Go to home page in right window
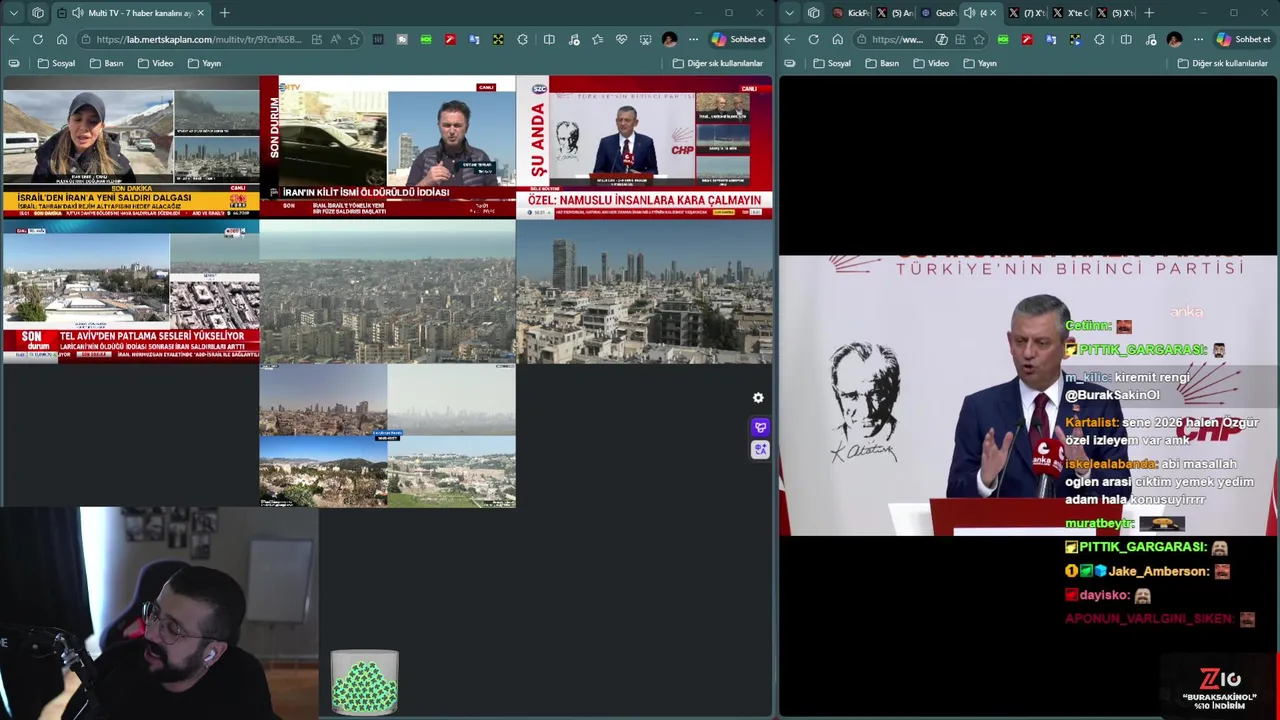The height and width of the screenshot is (720, 1280). pyautogui.click(x=838, y=39)
